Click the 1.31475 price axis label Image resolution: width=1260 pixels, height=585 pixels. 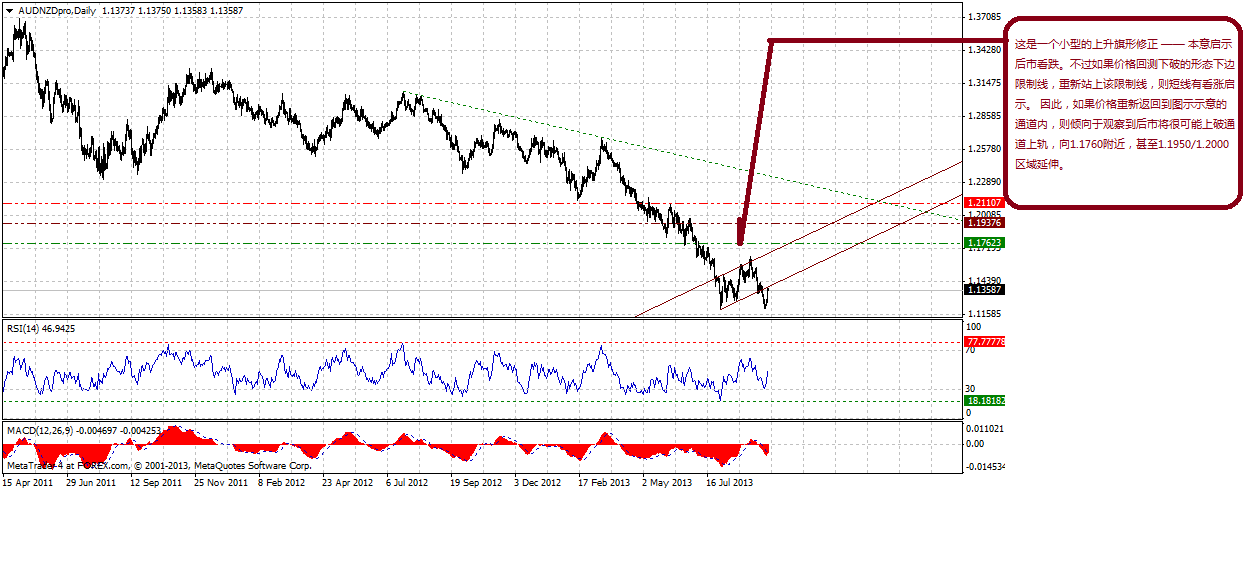[x=986, y=83]
